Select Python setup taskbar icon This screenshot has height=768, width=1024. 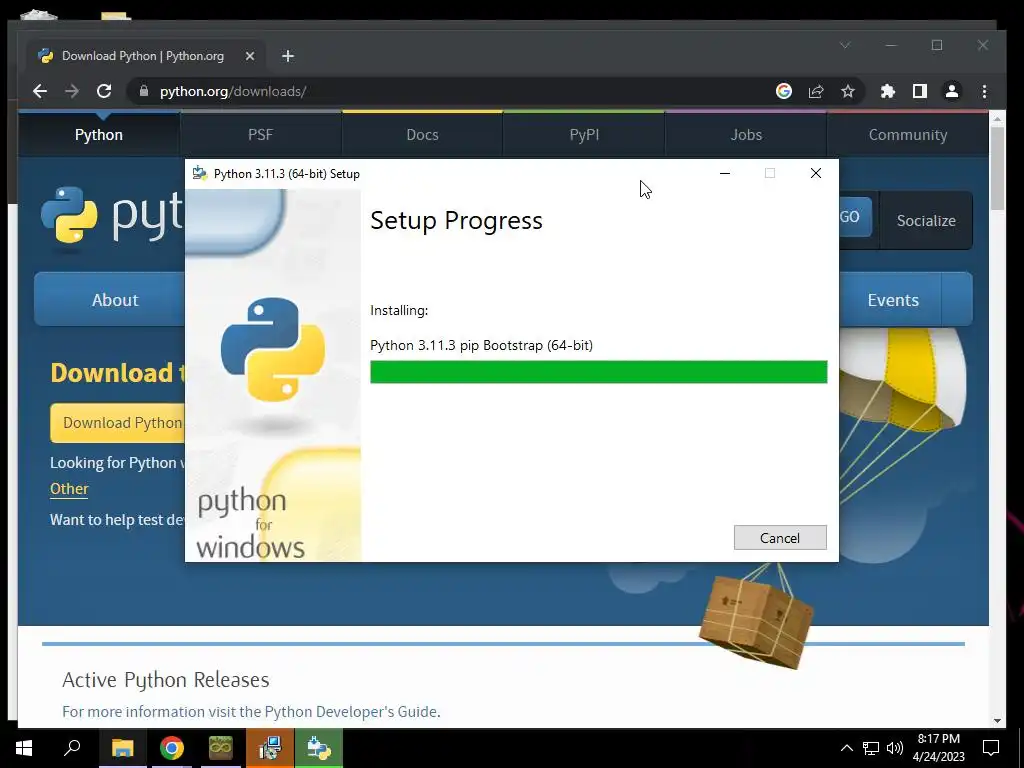click(x=319, y=748)
